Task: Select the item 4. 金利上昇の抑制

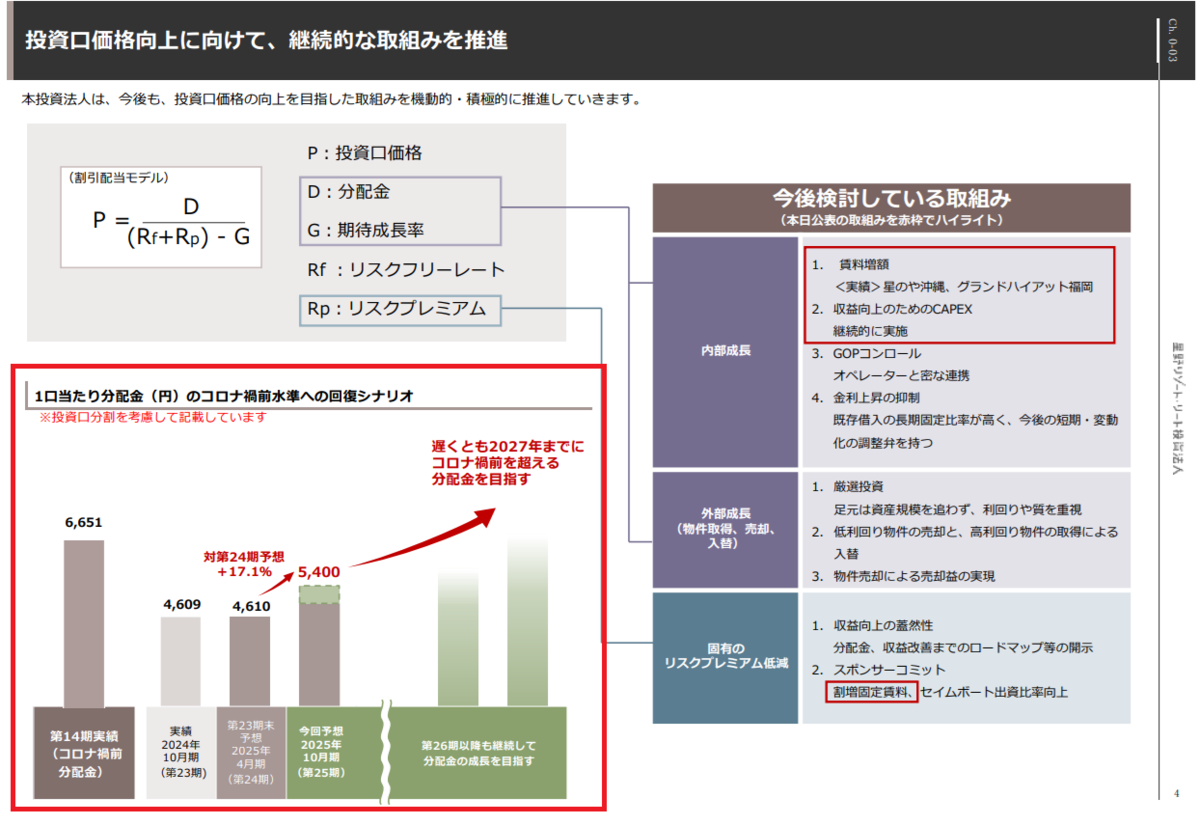Action: point(866,397)
